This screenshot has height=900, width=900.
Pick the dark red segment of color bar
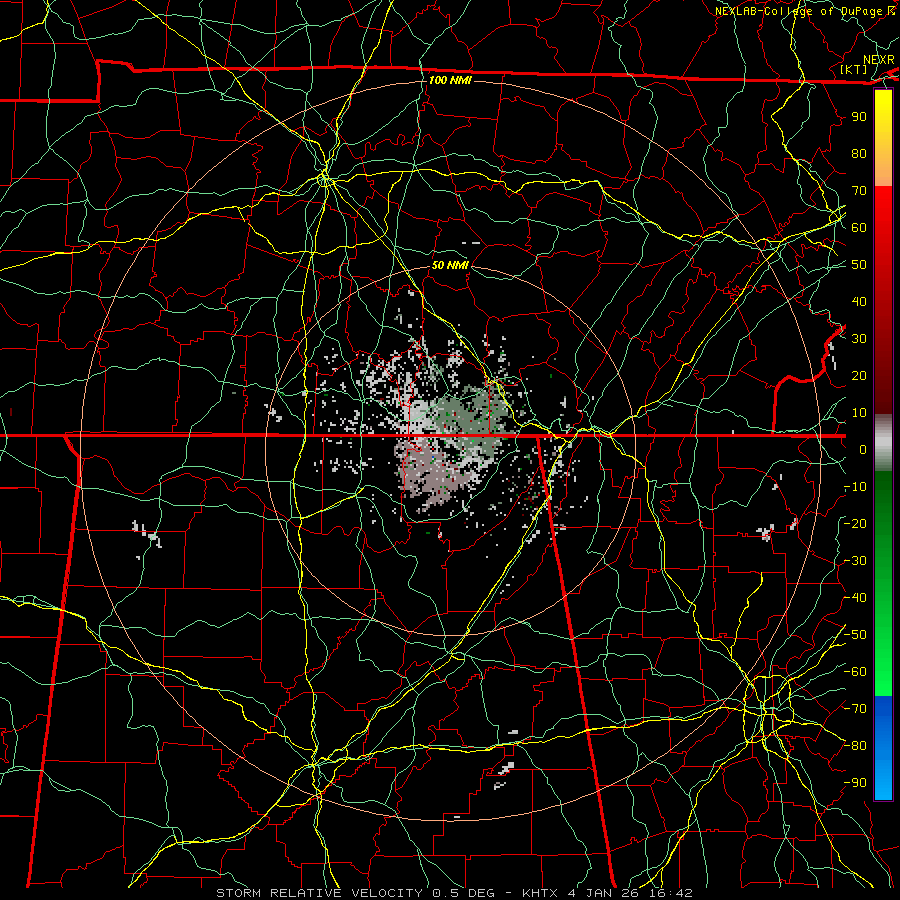coord(883,367)
